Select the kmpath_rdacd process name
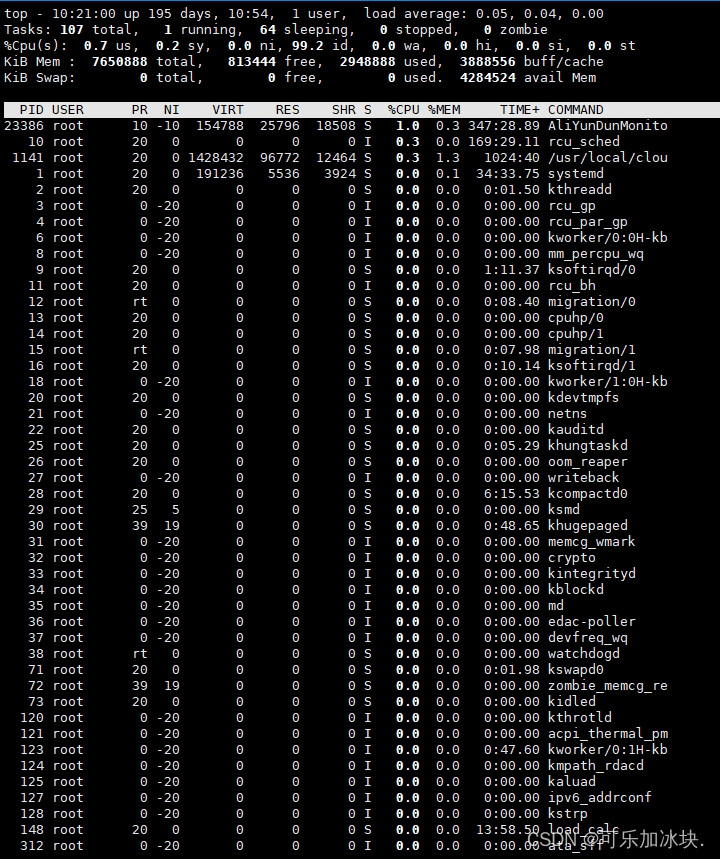720x859 pixels. (x=596, y=765)
